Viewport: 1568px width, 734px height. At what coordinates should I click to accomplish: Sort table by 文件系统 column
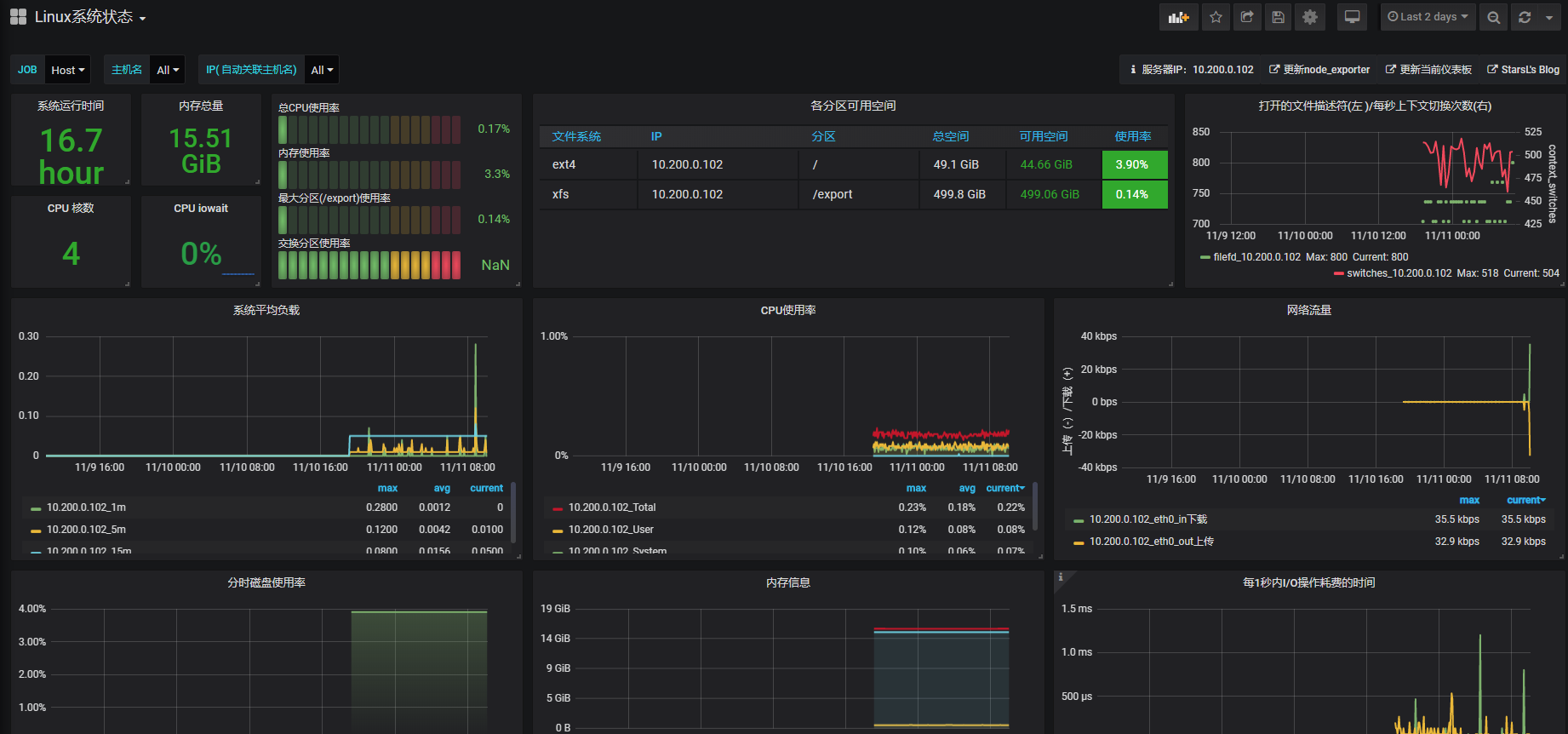576,136
